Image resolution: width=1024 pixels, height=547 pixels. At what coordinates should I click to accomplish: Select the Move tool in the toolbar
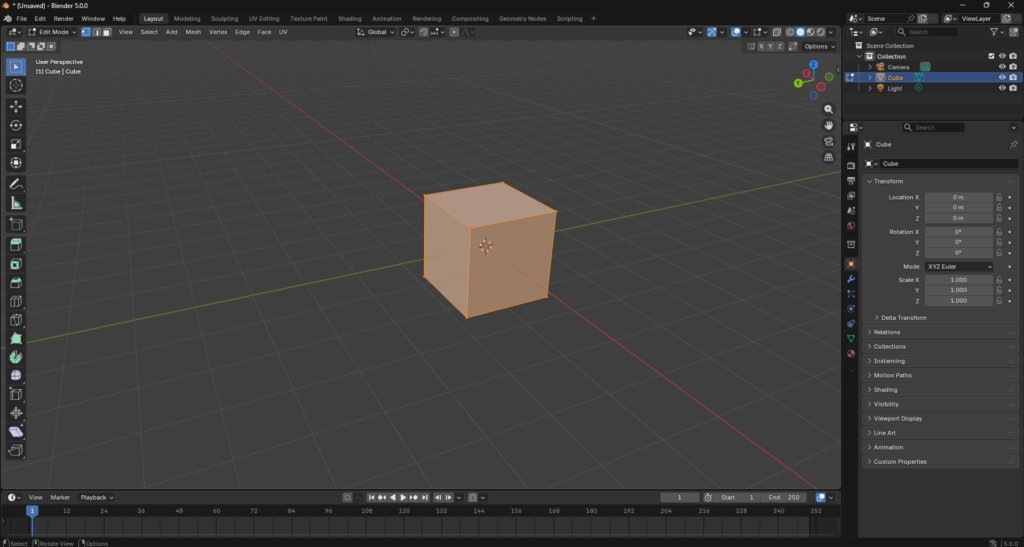tap(16, 106)
